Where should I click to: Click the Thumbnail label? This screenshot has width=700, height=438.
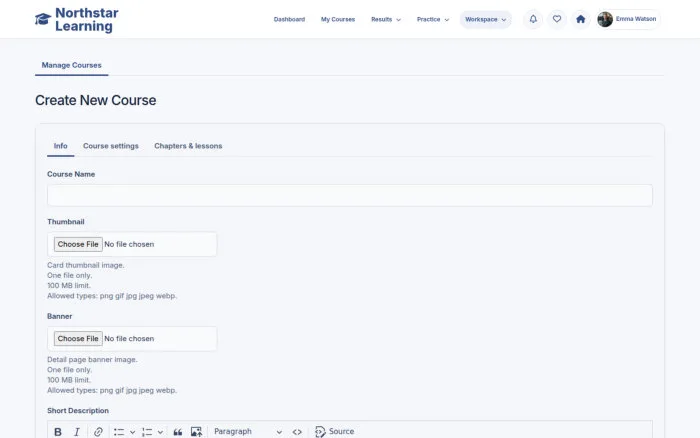coord(66,222)
